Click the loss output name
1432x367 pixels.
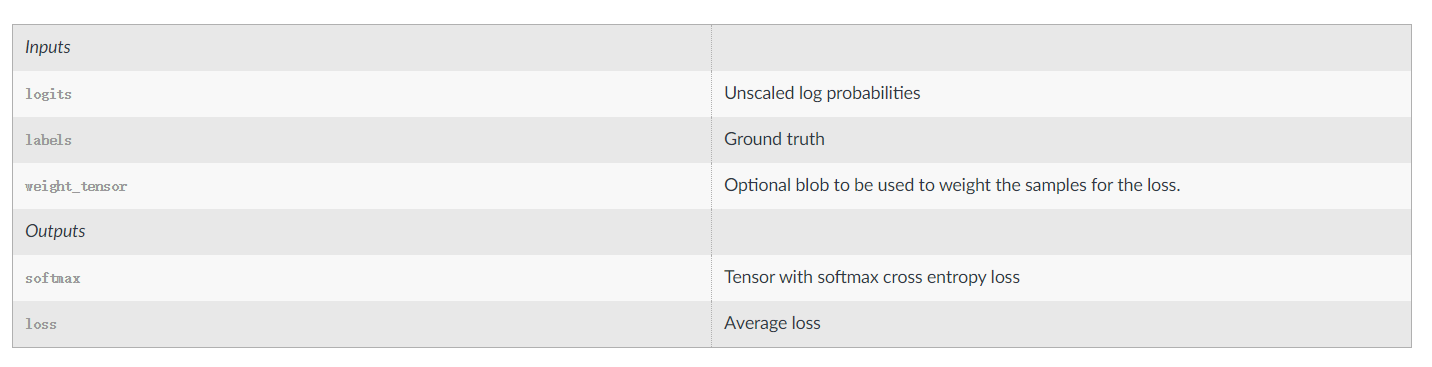click(41, 324)
